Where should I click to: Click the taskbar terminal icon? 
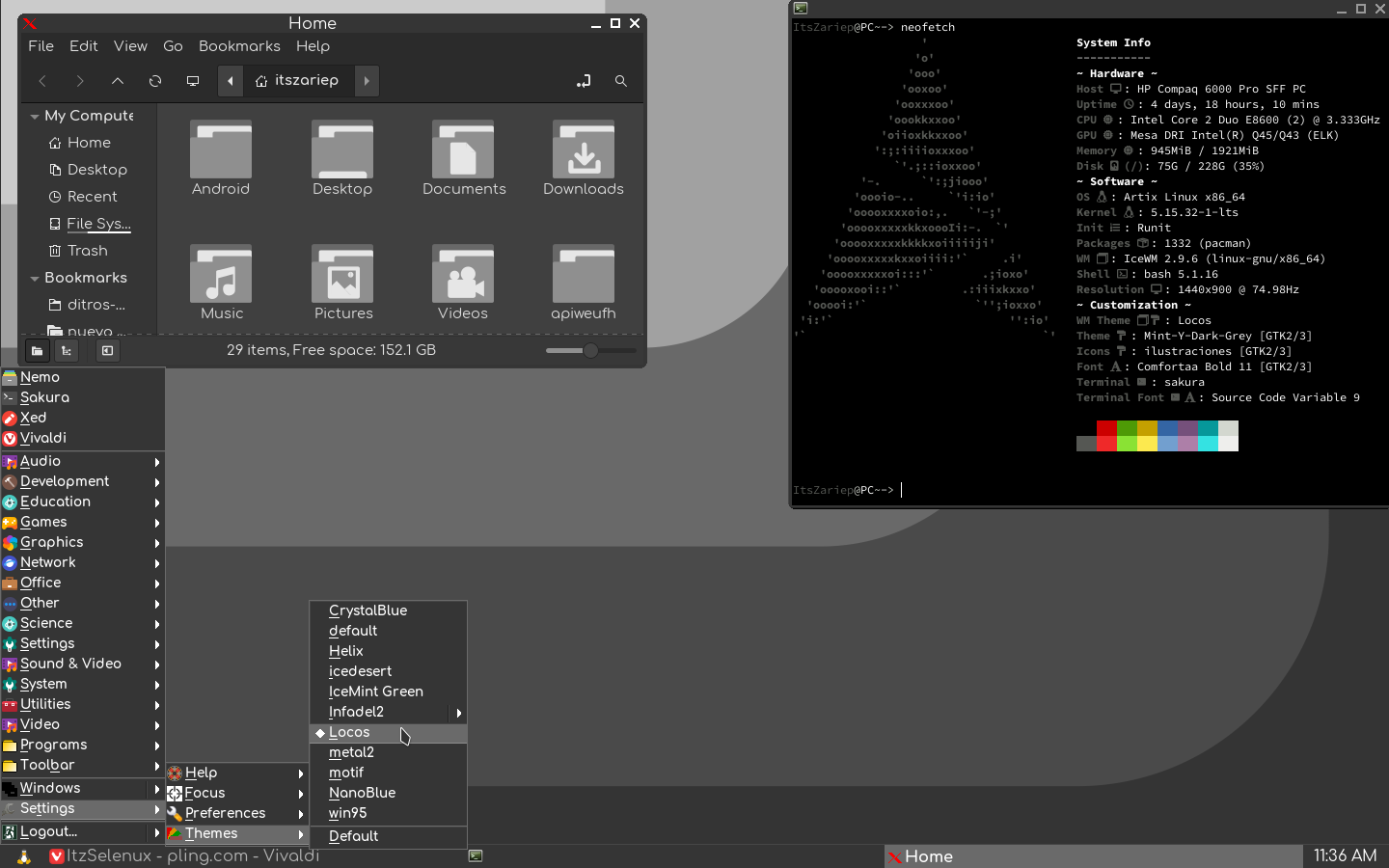click(476, 856)
